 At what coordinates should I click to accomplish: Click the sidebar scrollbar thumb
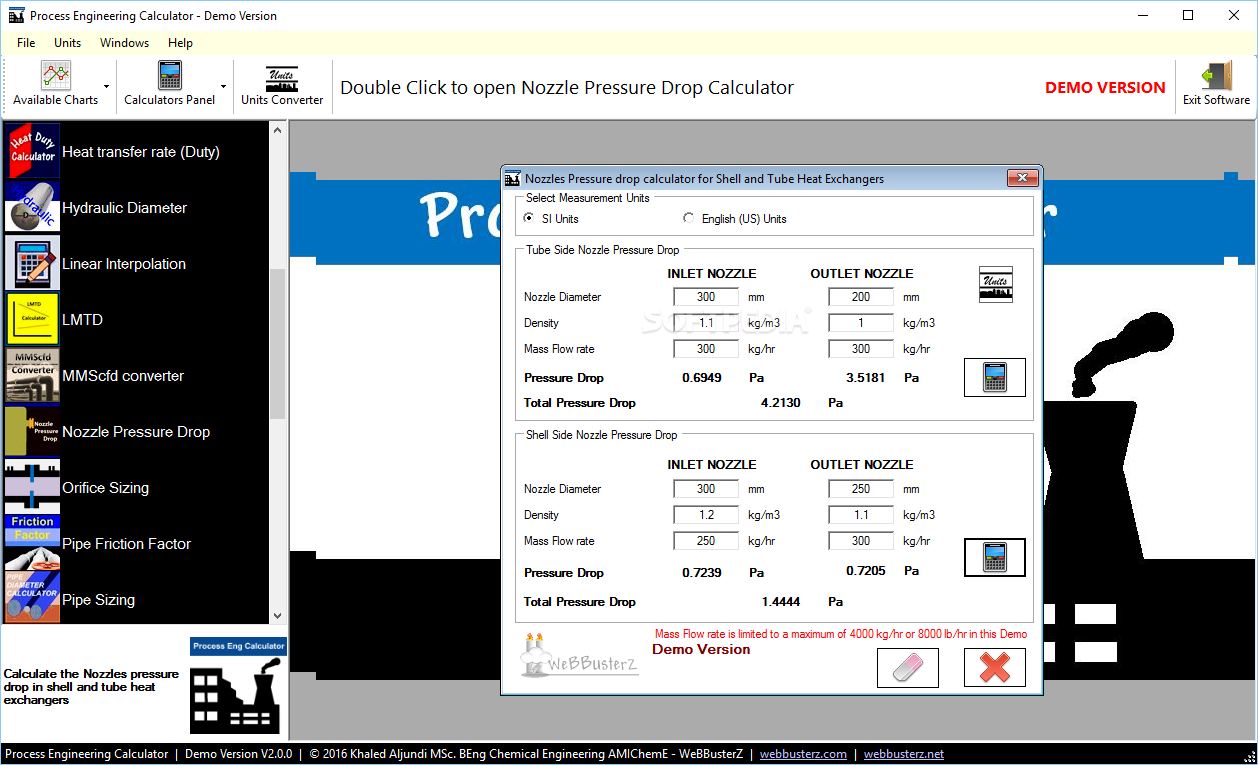pyautogui.click(x=278, y=343)
